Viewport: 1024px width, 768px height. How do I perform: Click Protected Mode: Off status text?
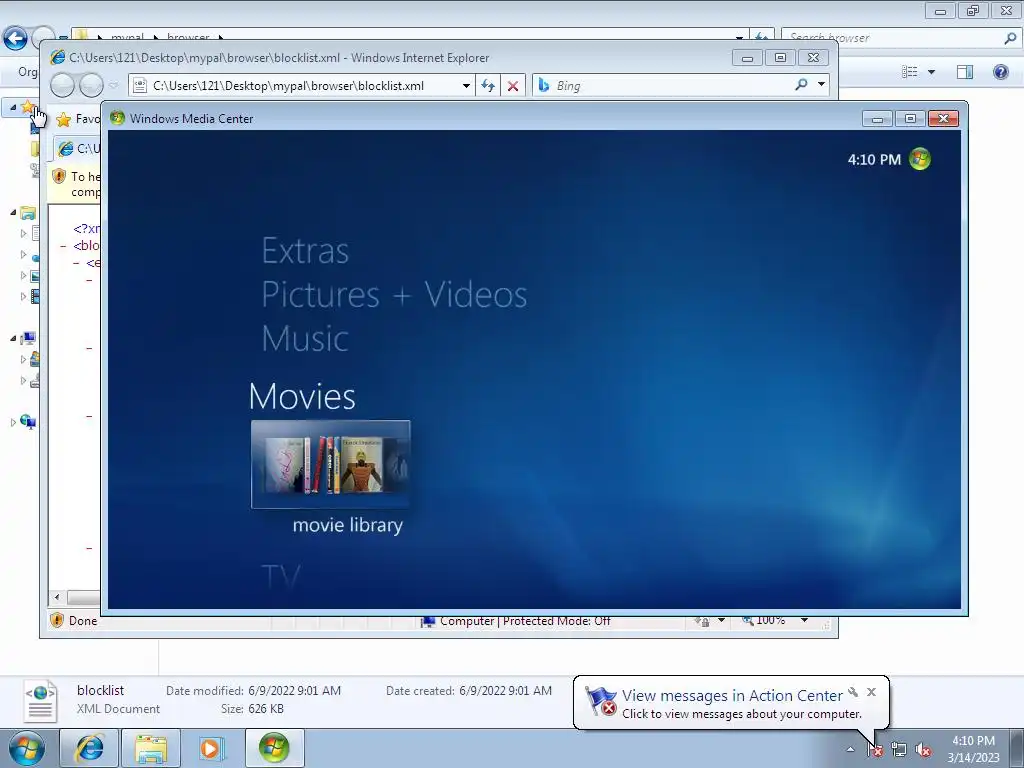[556, 621]
